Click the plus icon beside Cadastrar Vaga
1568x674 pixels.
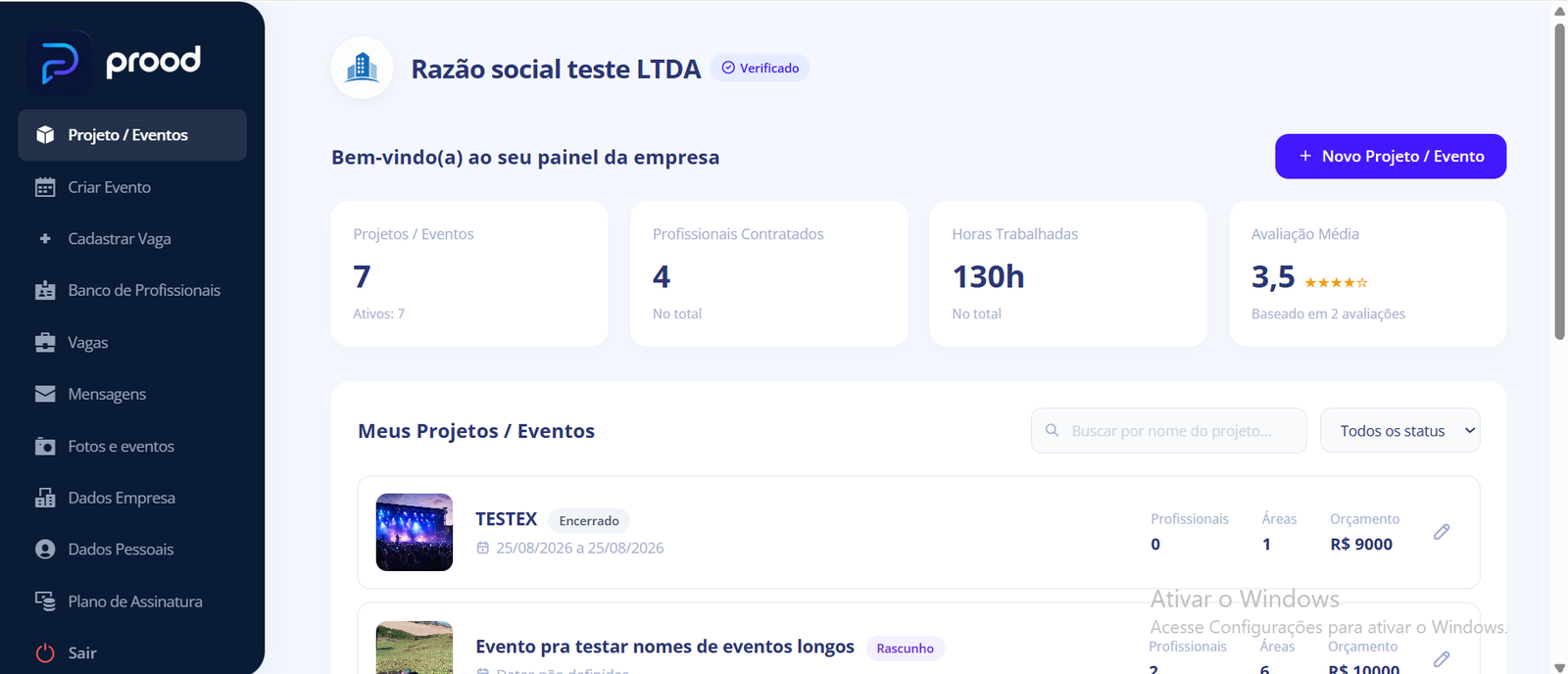tap(45, 238)
